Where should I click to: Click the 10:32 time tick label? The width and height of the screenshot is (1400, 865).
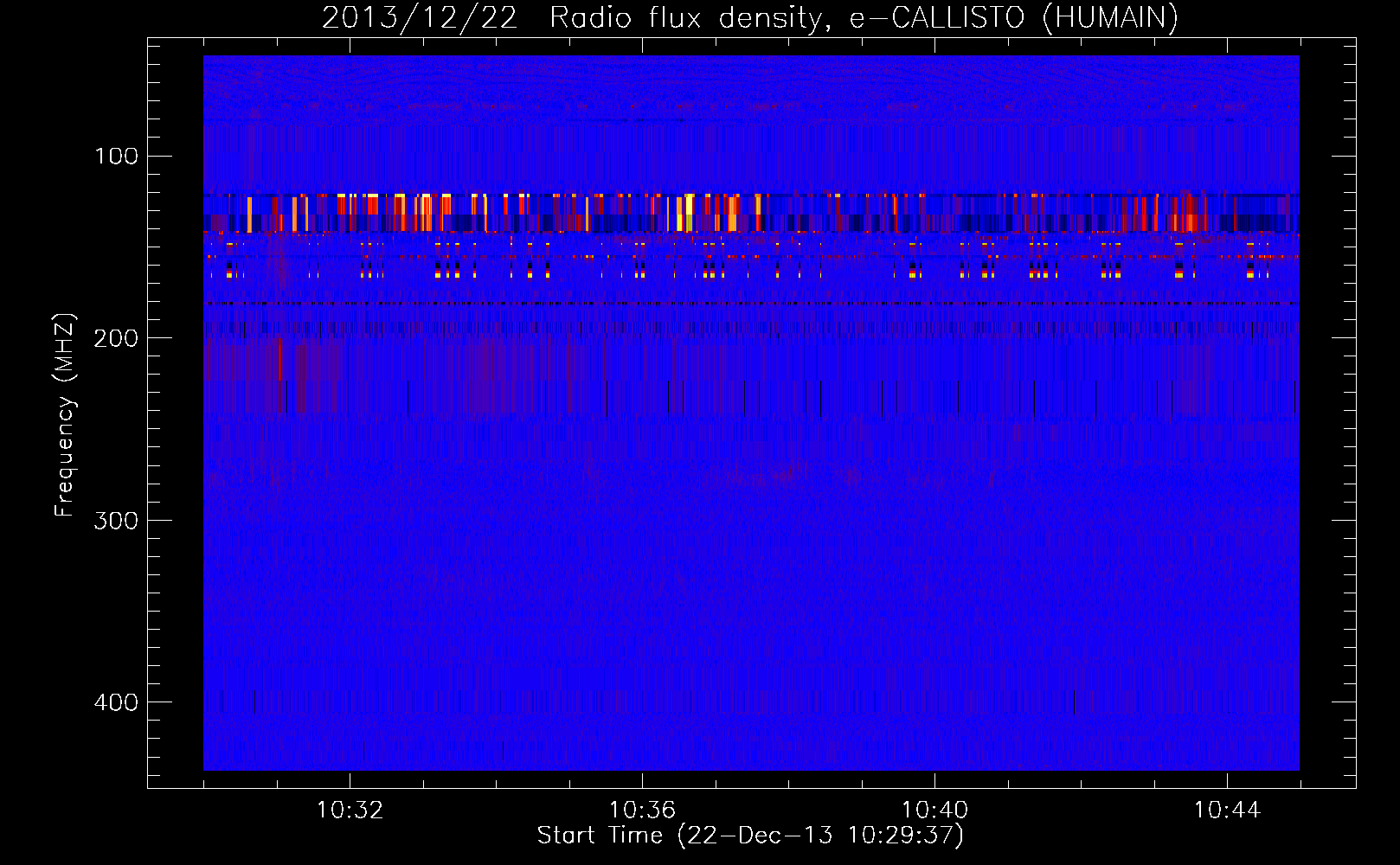pyautogui.click(x=350, y=811)
